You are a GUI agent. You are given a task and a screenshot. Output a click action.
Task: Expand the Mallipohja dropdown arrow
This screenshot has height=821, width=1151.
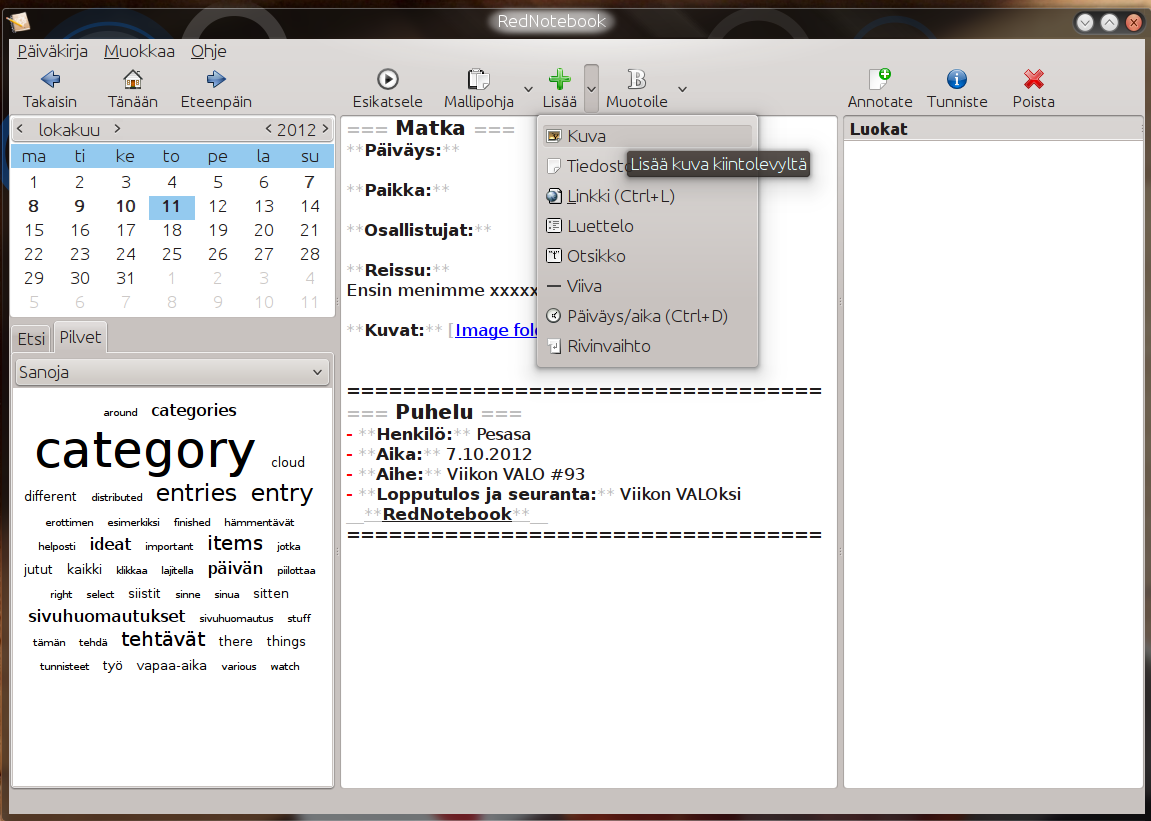click(529, 89)
